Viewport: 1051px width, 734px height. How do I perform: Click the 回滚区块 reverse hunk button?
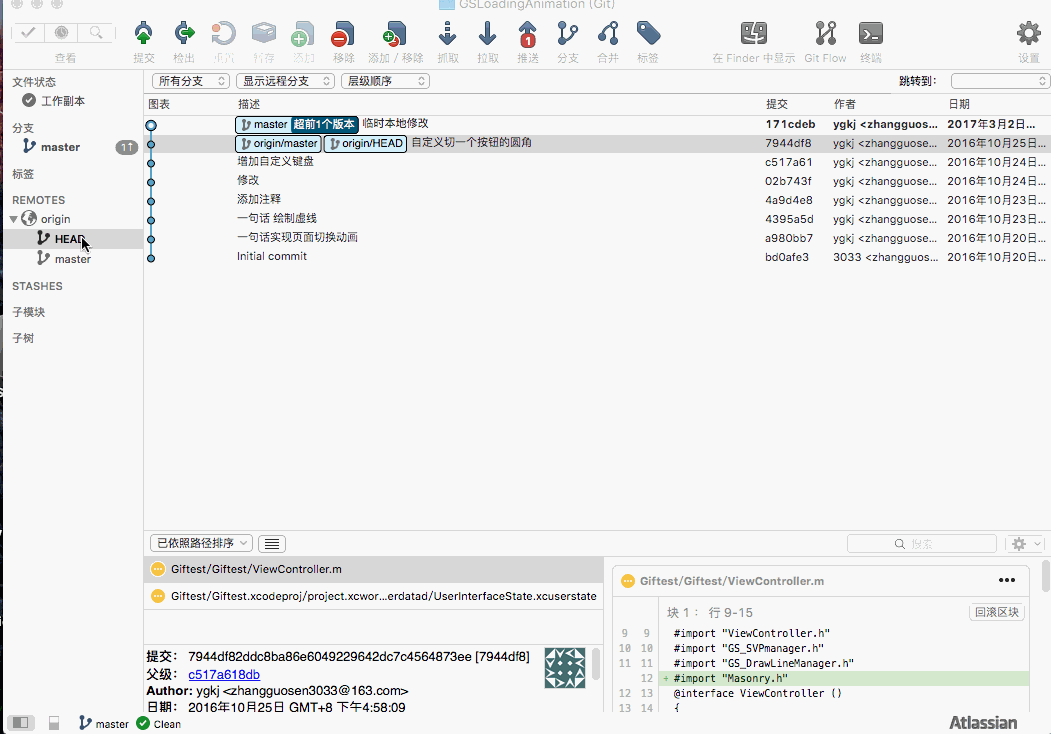997,612
